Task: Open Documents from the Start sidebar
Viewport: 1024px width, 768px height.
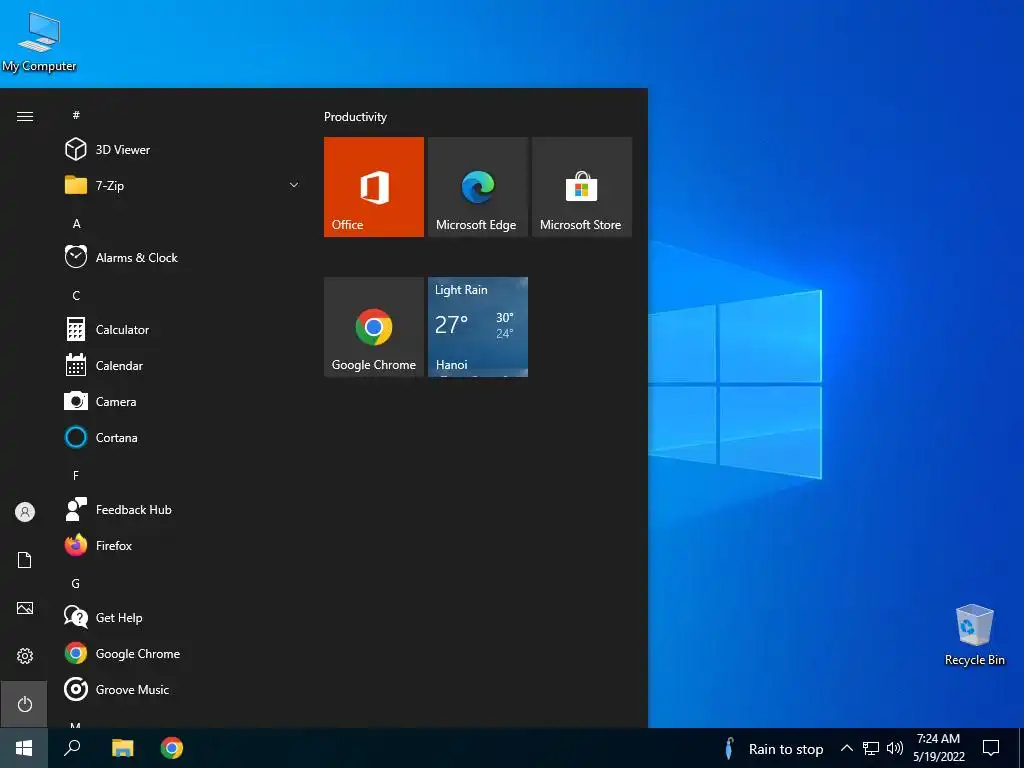Action: (x=25, y=560)
